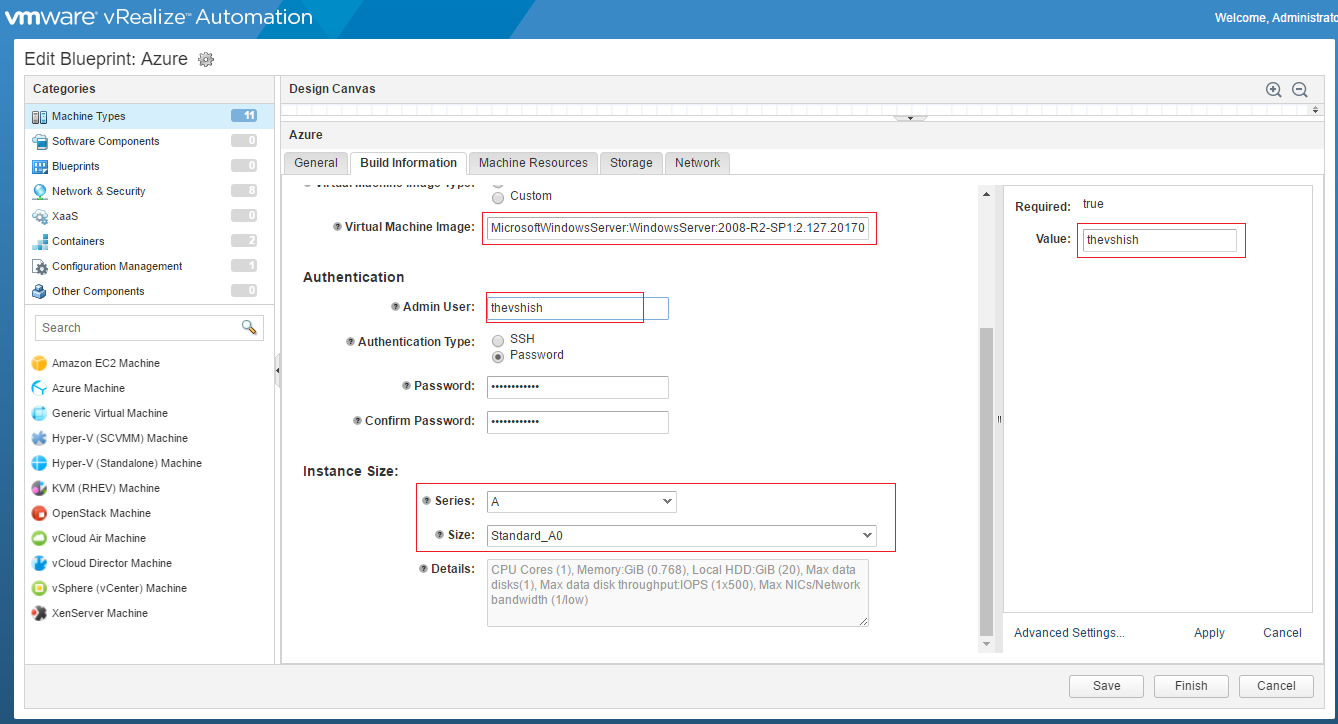The image size is (1338, 724).
Task: Choose SSH authentication type
Action: pyautogui.click(x=498, y=340)
